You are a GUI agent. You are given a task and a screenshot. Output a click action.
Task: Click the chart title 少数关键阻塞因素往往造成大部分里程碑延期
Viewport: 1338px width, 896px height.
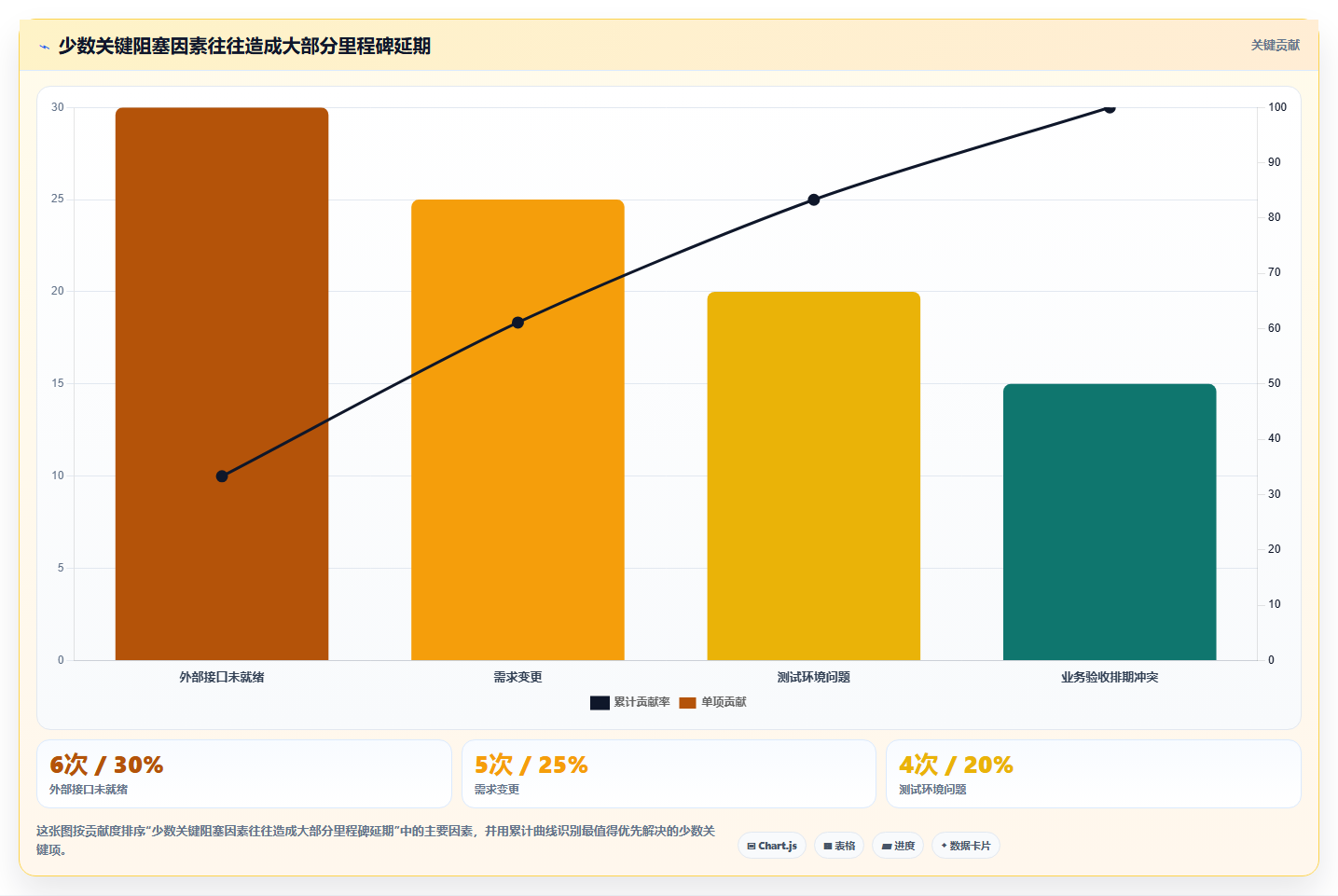(244, 47)
